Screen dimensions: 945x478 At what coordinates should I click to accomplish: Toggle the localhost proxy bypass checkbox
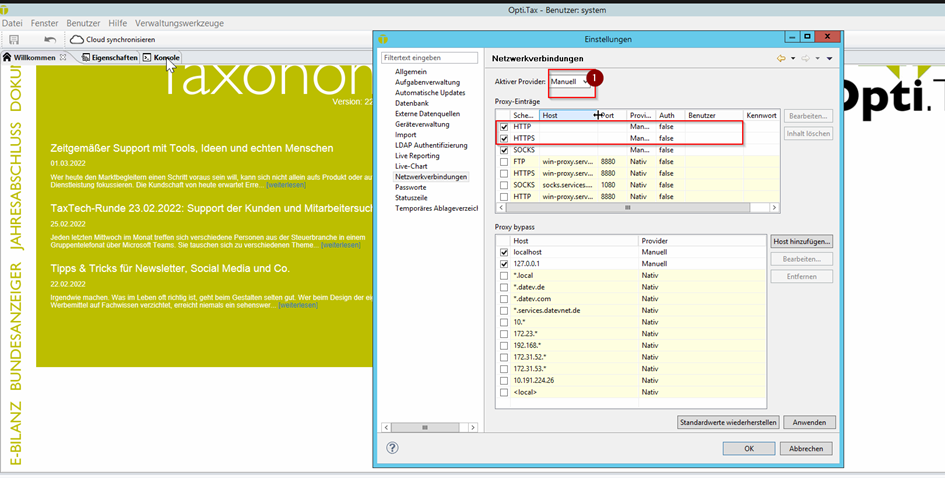(503, 253)
